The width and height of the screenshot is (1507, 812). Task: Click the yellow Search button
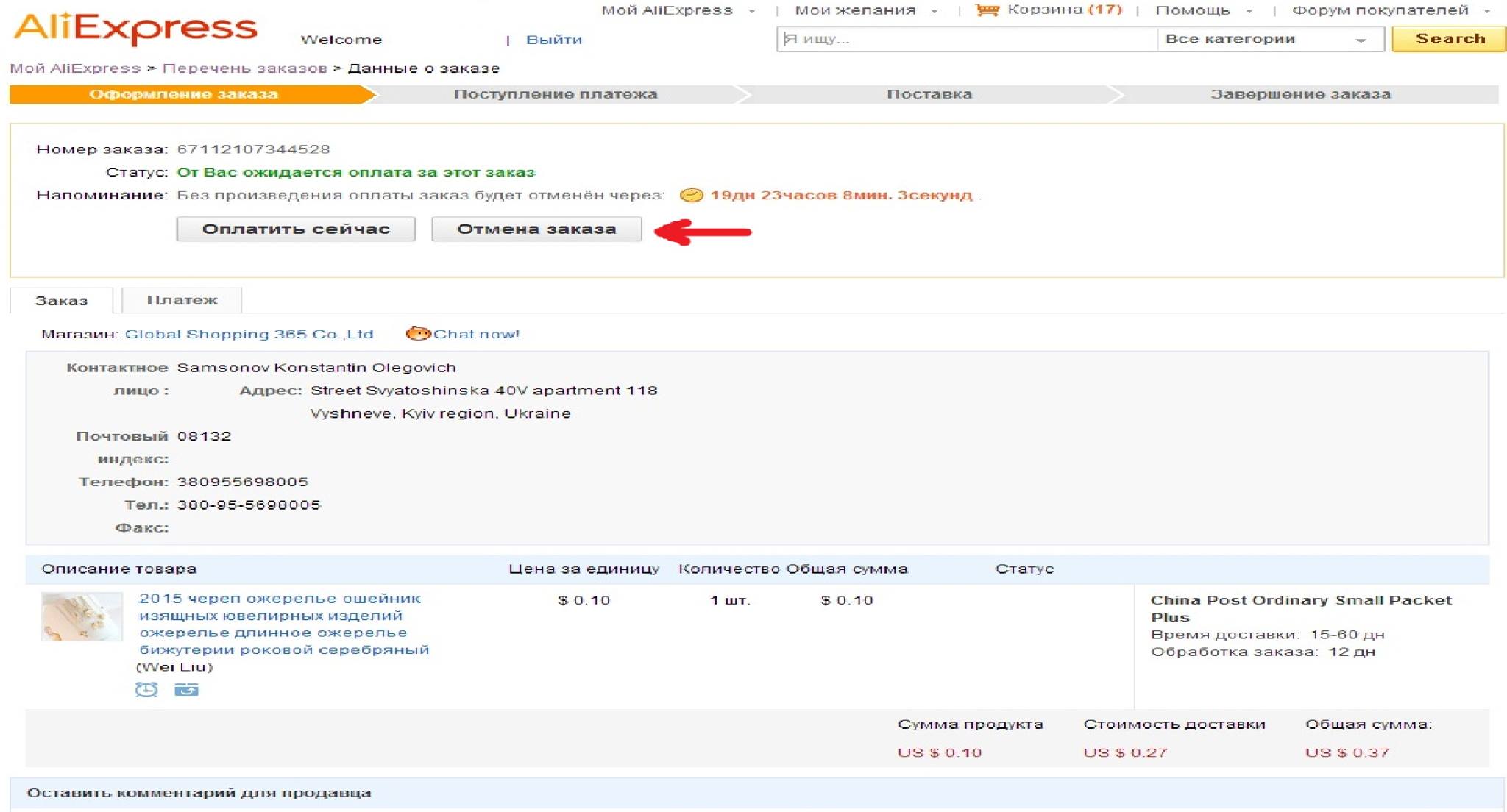[1450, 39]
